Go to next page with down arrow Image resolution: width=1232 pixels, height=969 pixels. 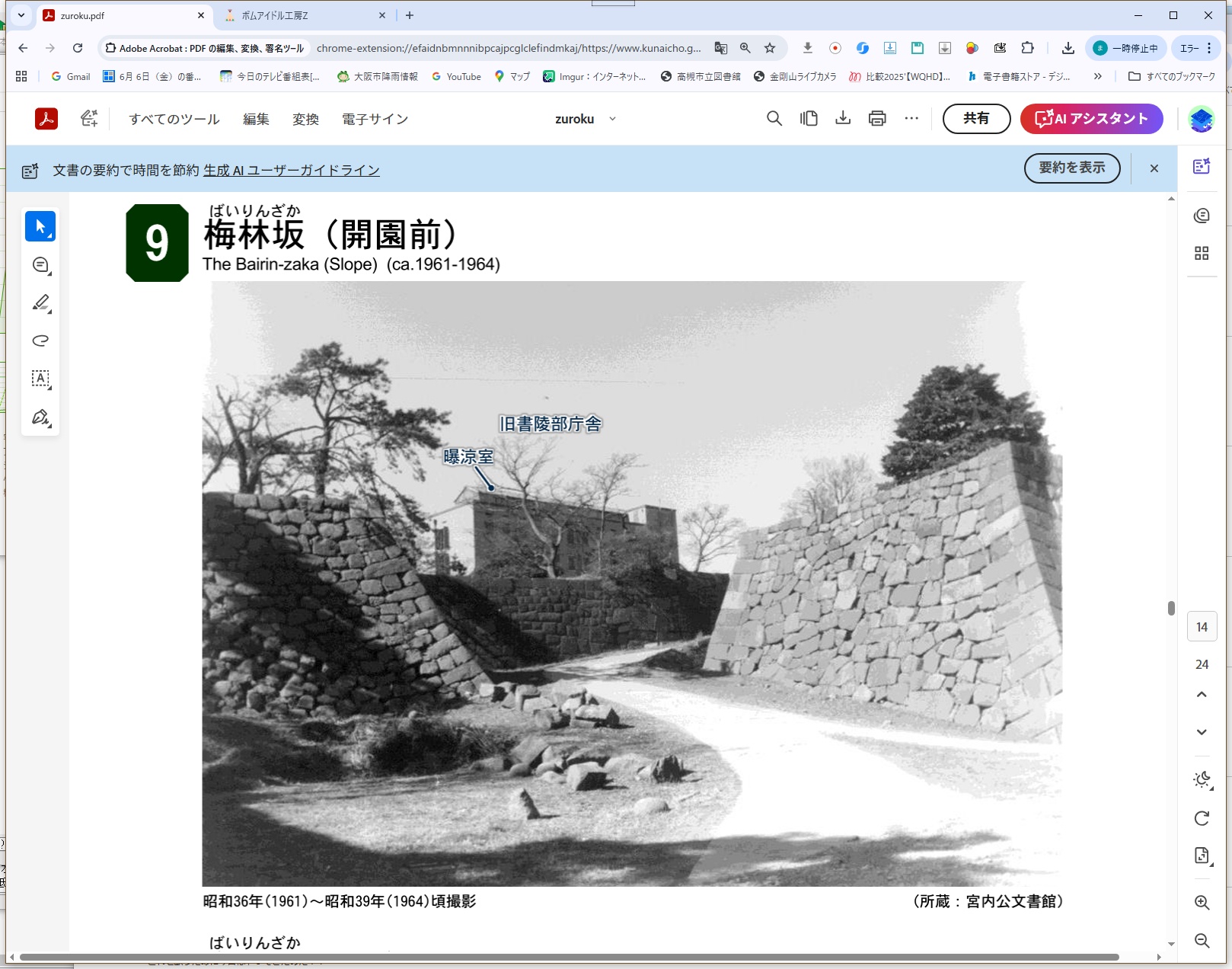coord(1202,732)
